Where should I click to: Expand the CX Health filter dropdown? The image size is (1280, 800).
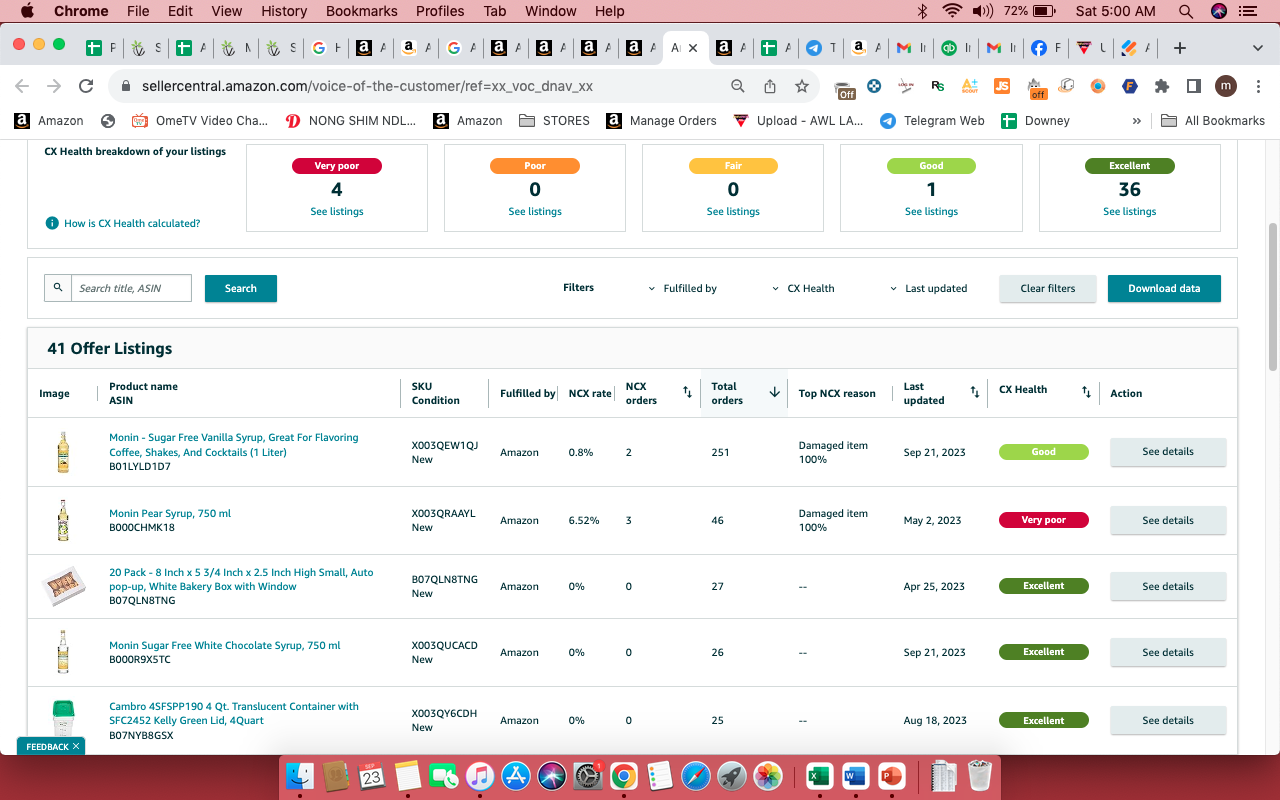(804, 288)
